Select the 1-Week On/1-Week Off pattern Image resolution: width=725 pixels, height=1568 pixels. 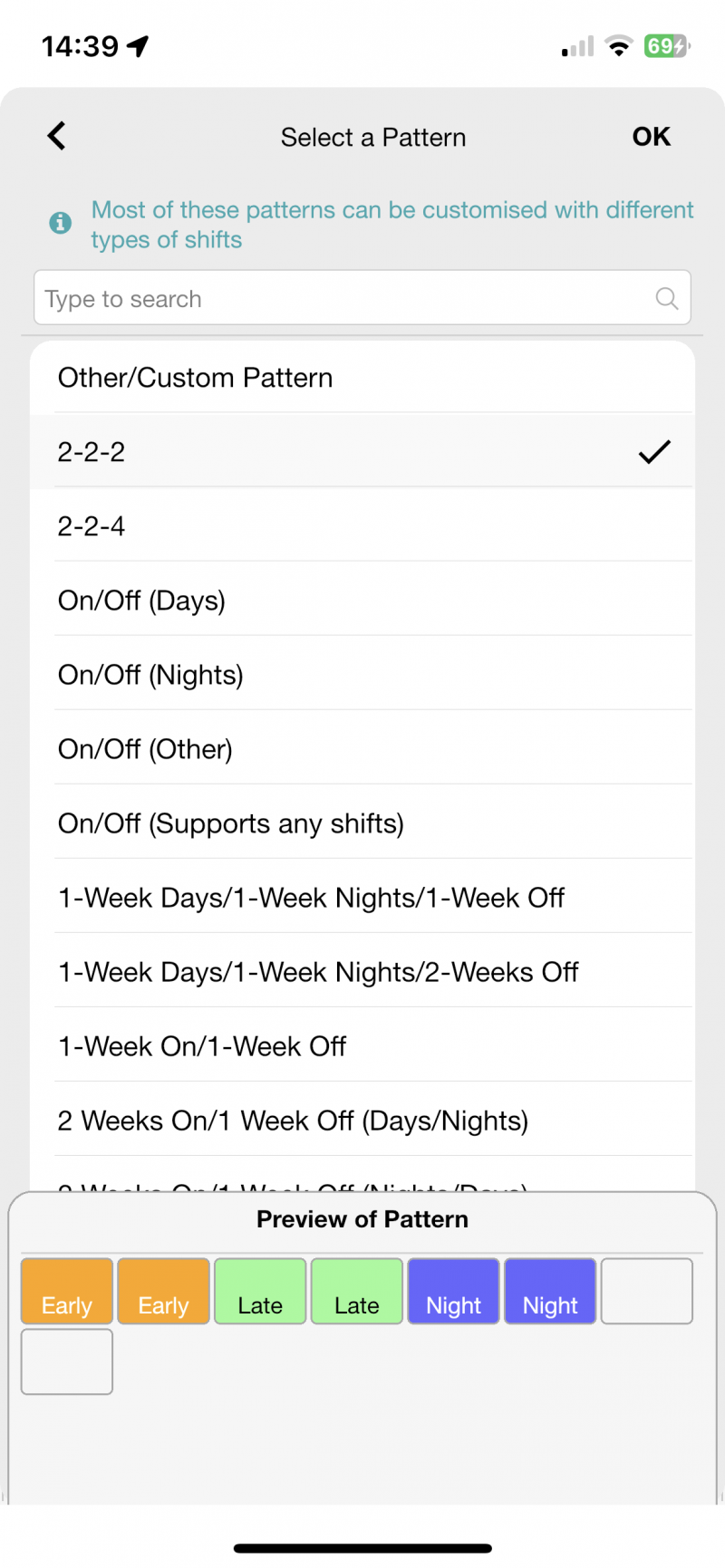(362, 1045)
